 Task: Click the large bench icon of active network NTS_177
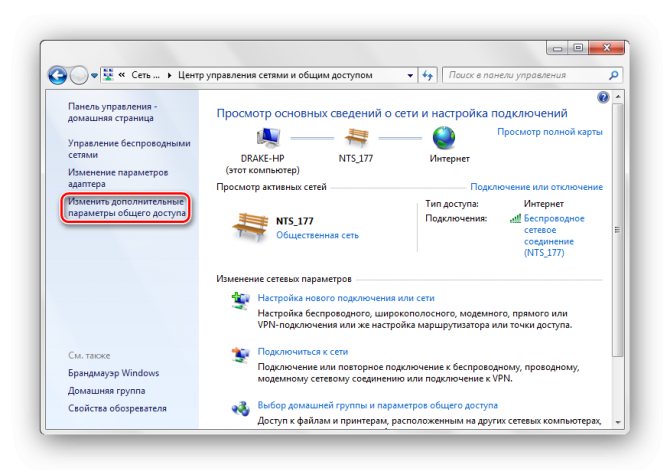click(250, 226)
